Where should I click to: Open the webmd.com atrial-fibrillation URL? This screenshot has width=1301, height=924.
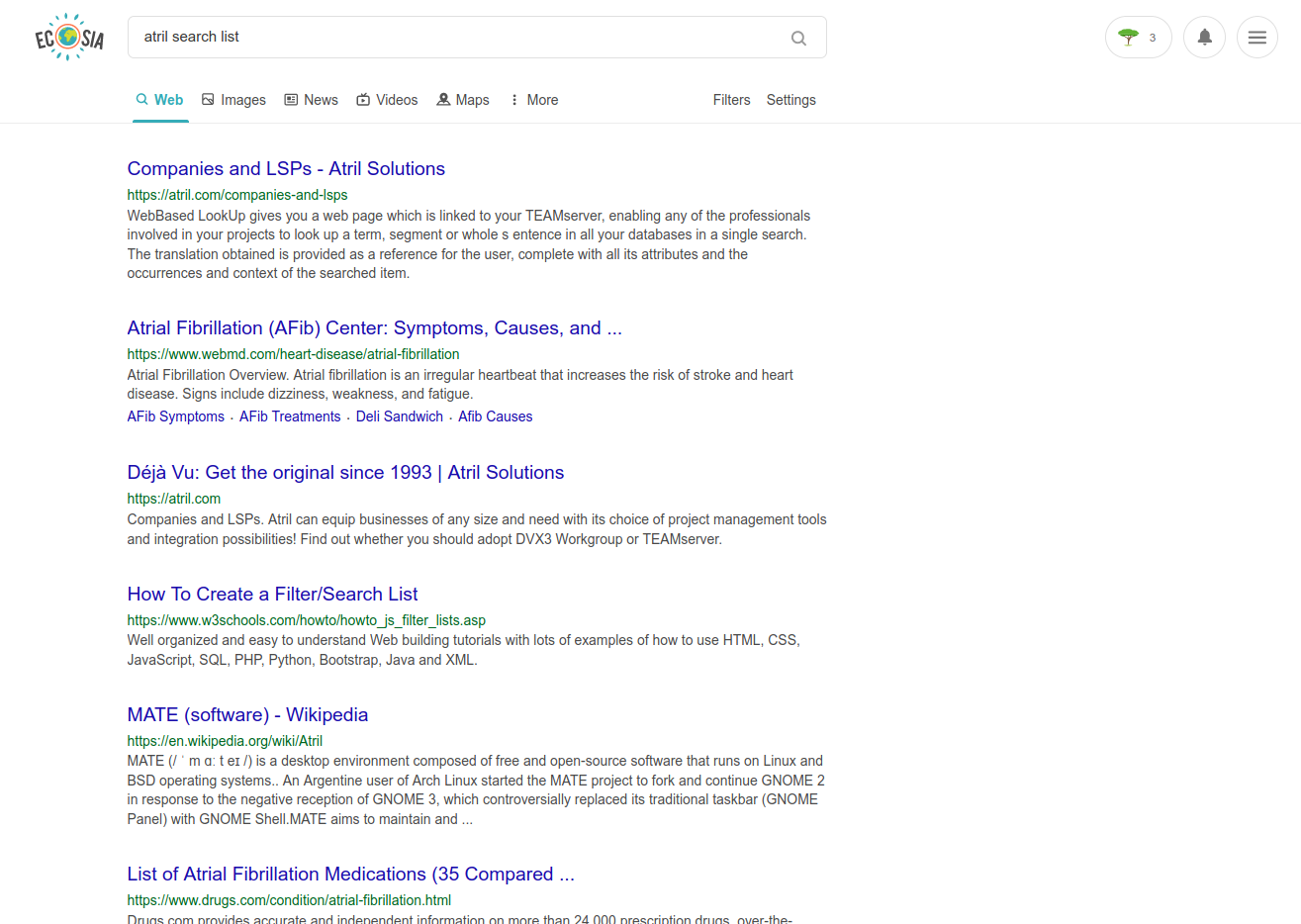click(293, 354)
